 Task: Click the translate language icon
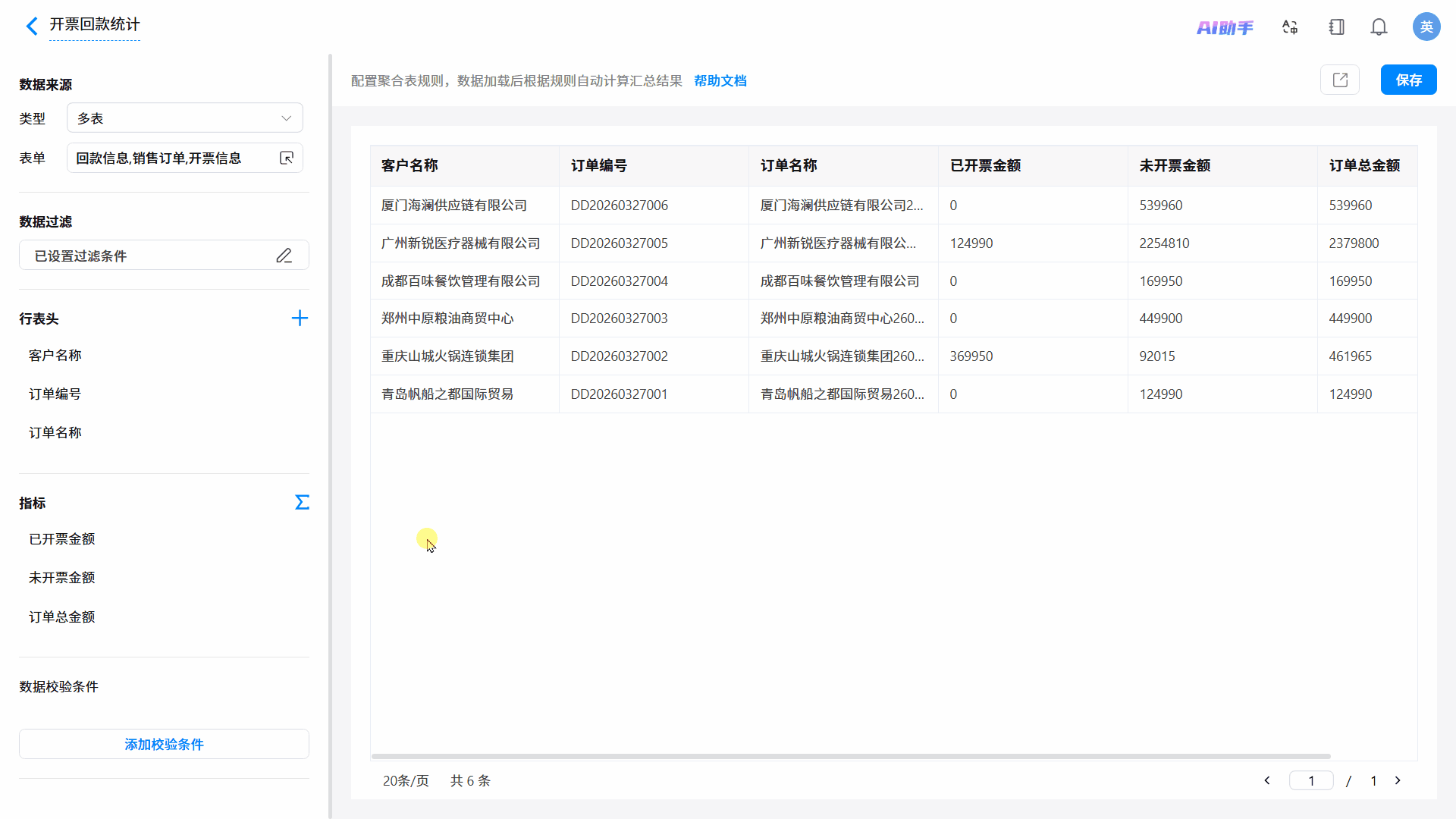click(x=1290, y=27)
